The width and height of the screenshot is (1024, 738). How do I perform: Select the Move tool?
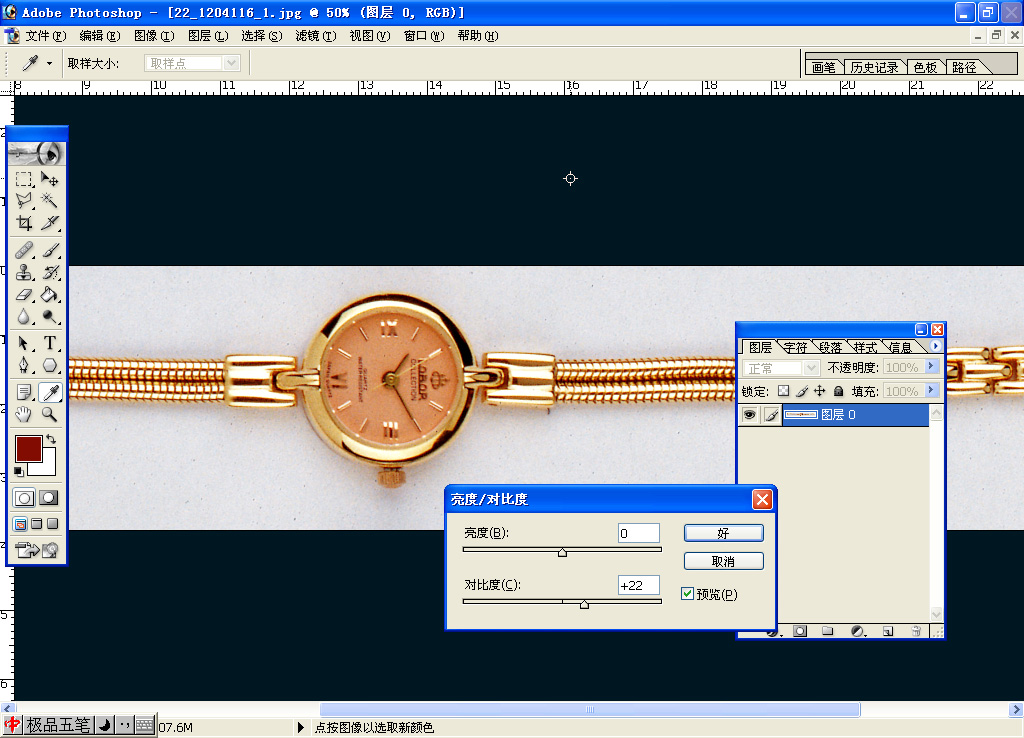(50, 179)
